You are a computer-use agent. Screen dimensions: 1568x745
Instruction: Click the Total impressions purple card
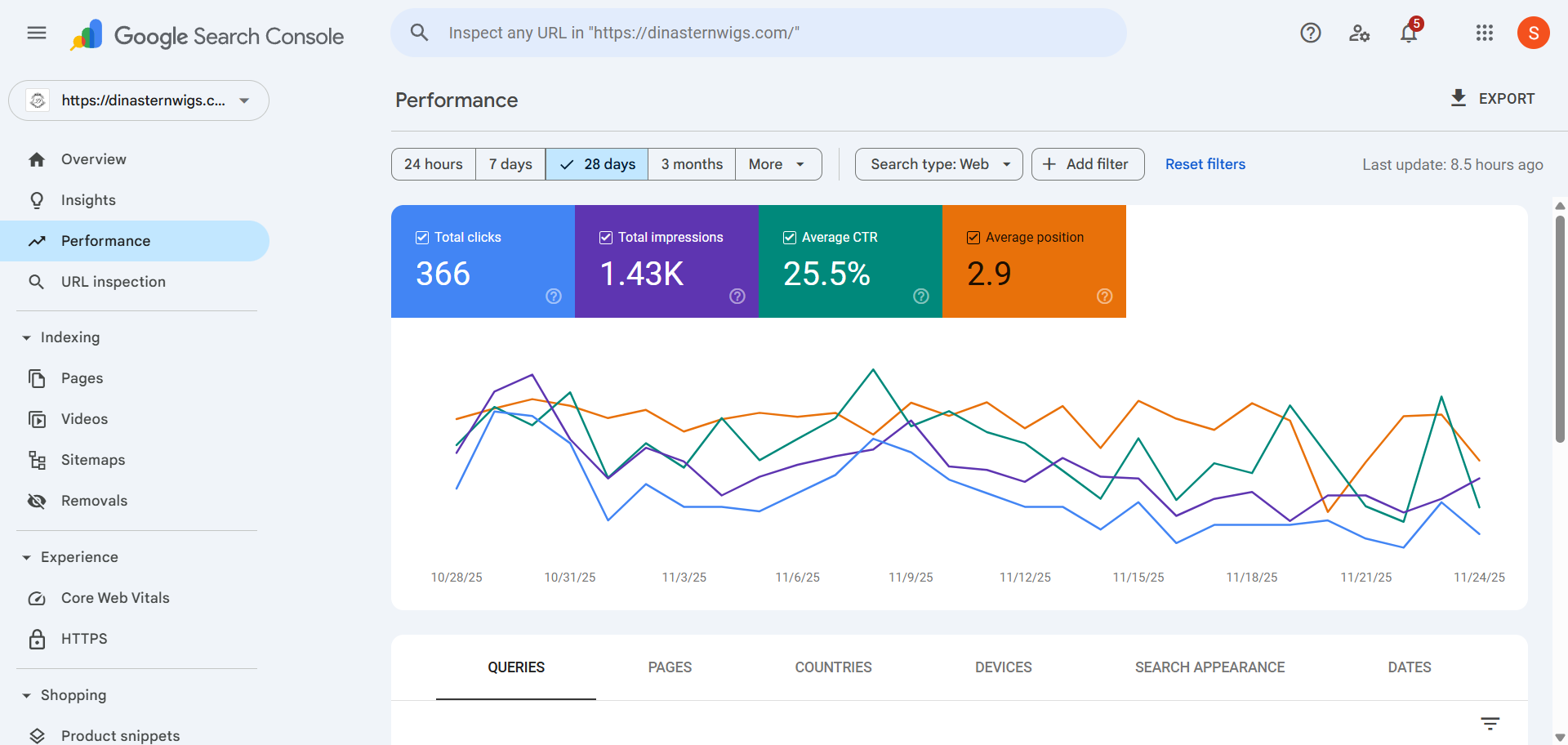[x=666, y=261]
